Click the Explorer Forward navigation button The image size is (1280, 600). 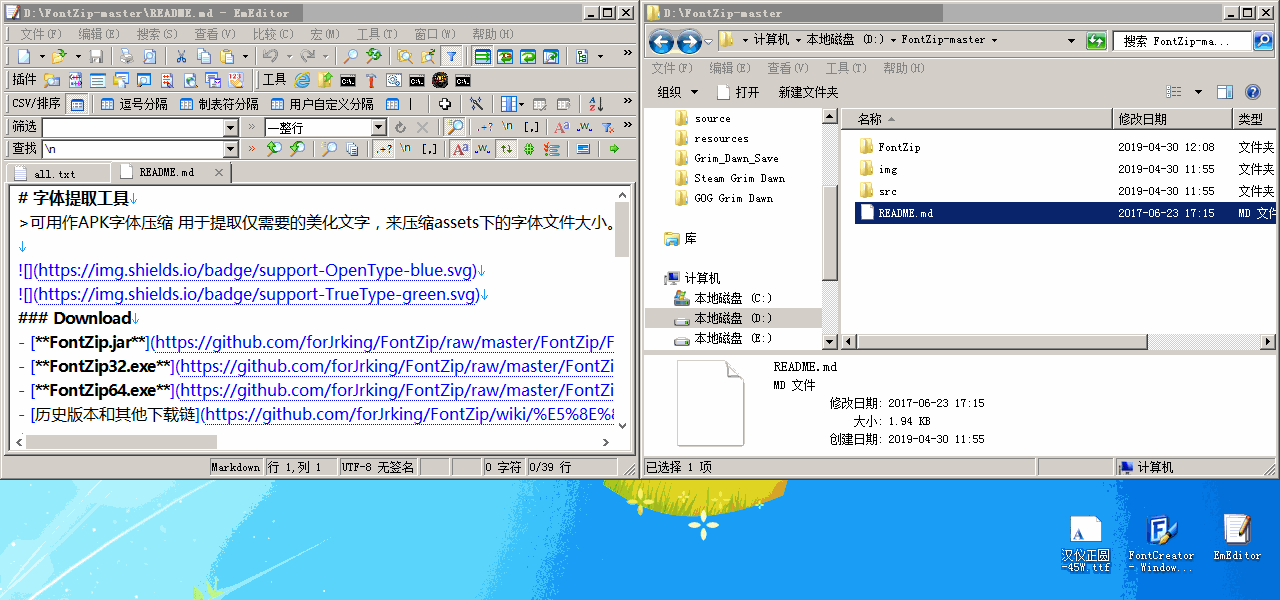pos(689,41)
